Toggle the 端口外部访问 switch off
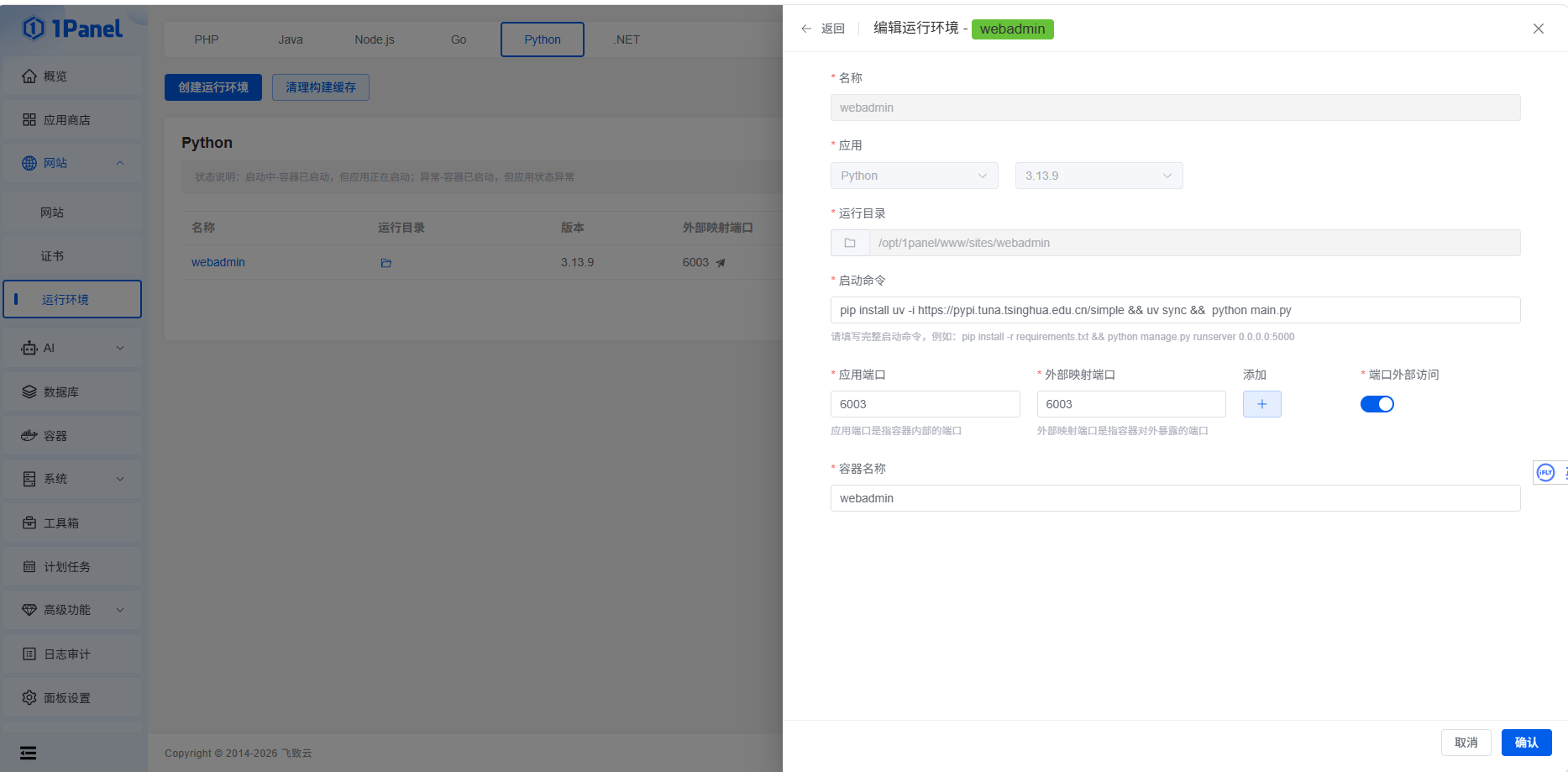 point(1377,404)
